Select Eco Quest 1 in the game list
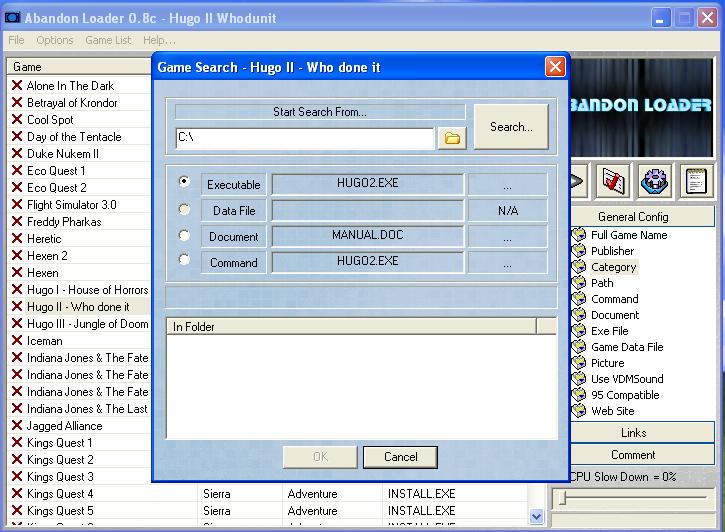Viewport: 725px width, 532px height. (x=56, y=171)
